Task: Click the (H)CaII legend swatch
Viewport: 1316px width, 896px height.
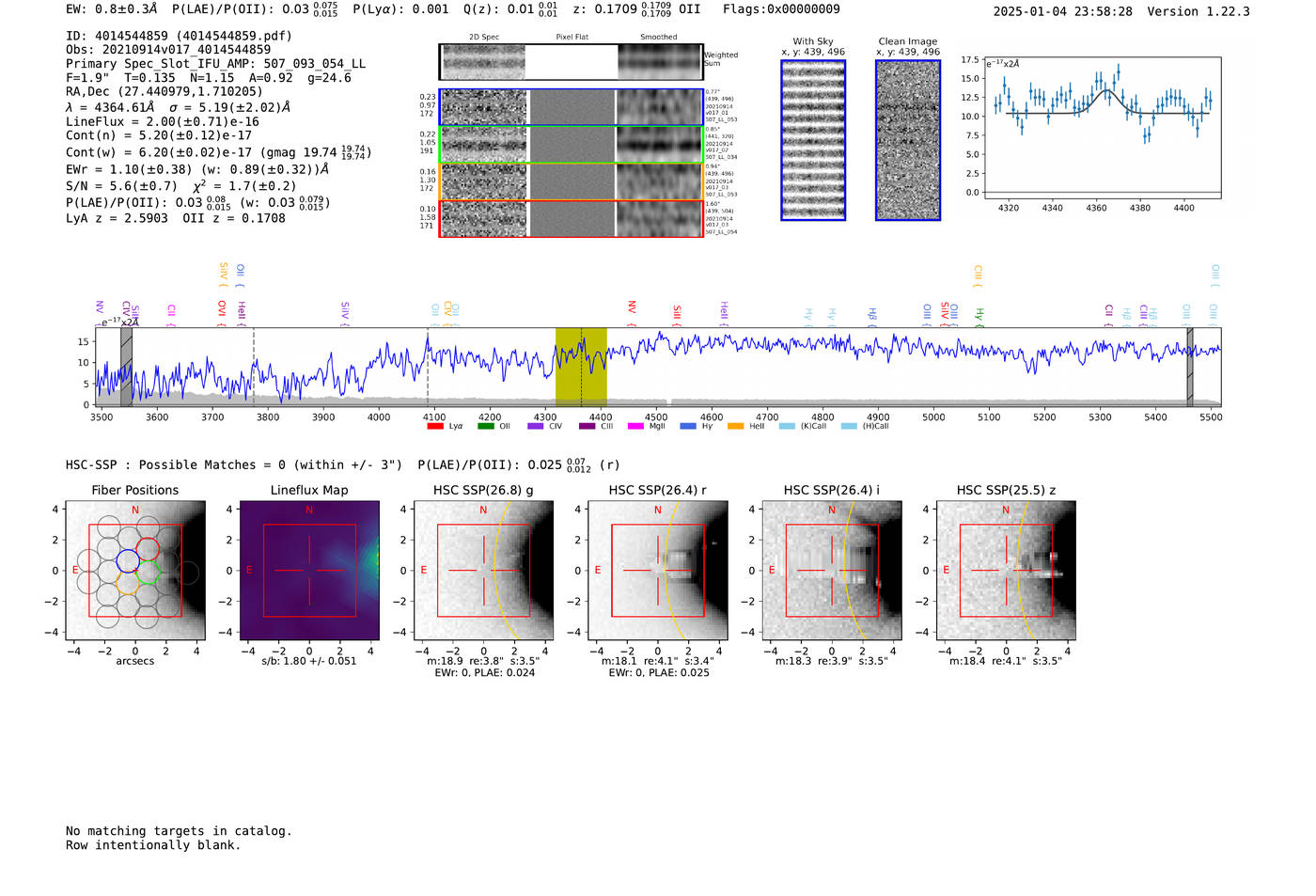Action: pyautogui.click(x=849, y=427)
